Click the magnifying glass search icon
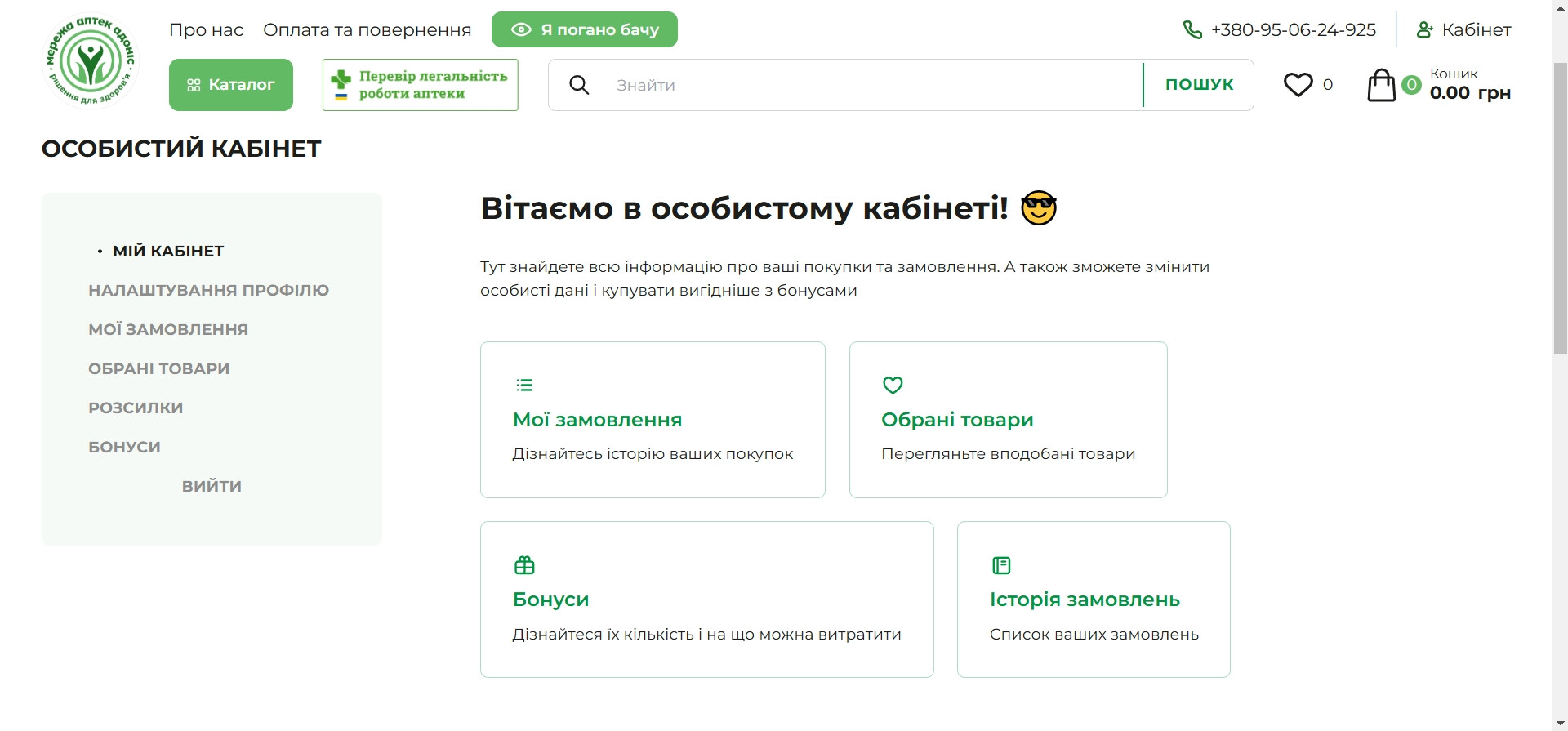The height and width of the screenshot is (731, 1568). pyautogui.click(x=579, y=85)
